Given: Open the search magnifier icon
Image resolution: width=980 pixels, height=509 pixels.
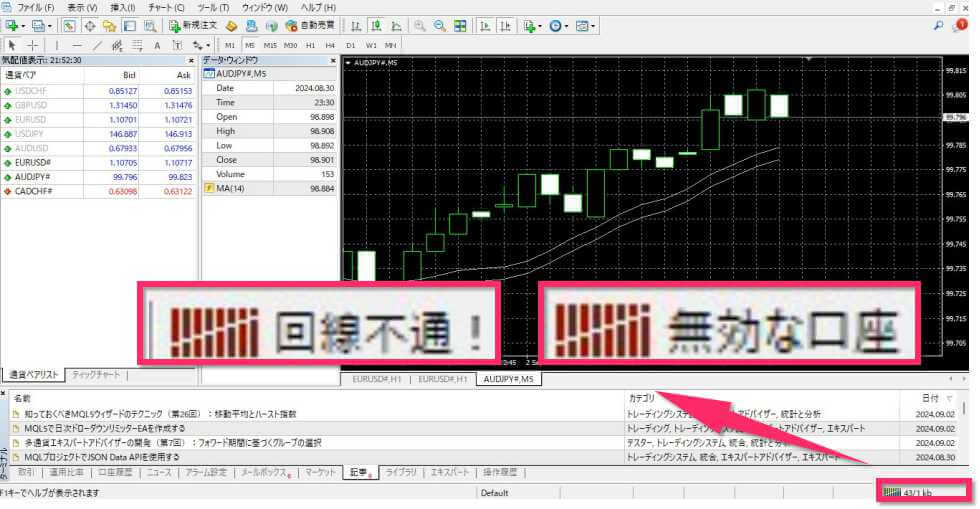Looking at the screenshot, I should [x=938, y=26].
